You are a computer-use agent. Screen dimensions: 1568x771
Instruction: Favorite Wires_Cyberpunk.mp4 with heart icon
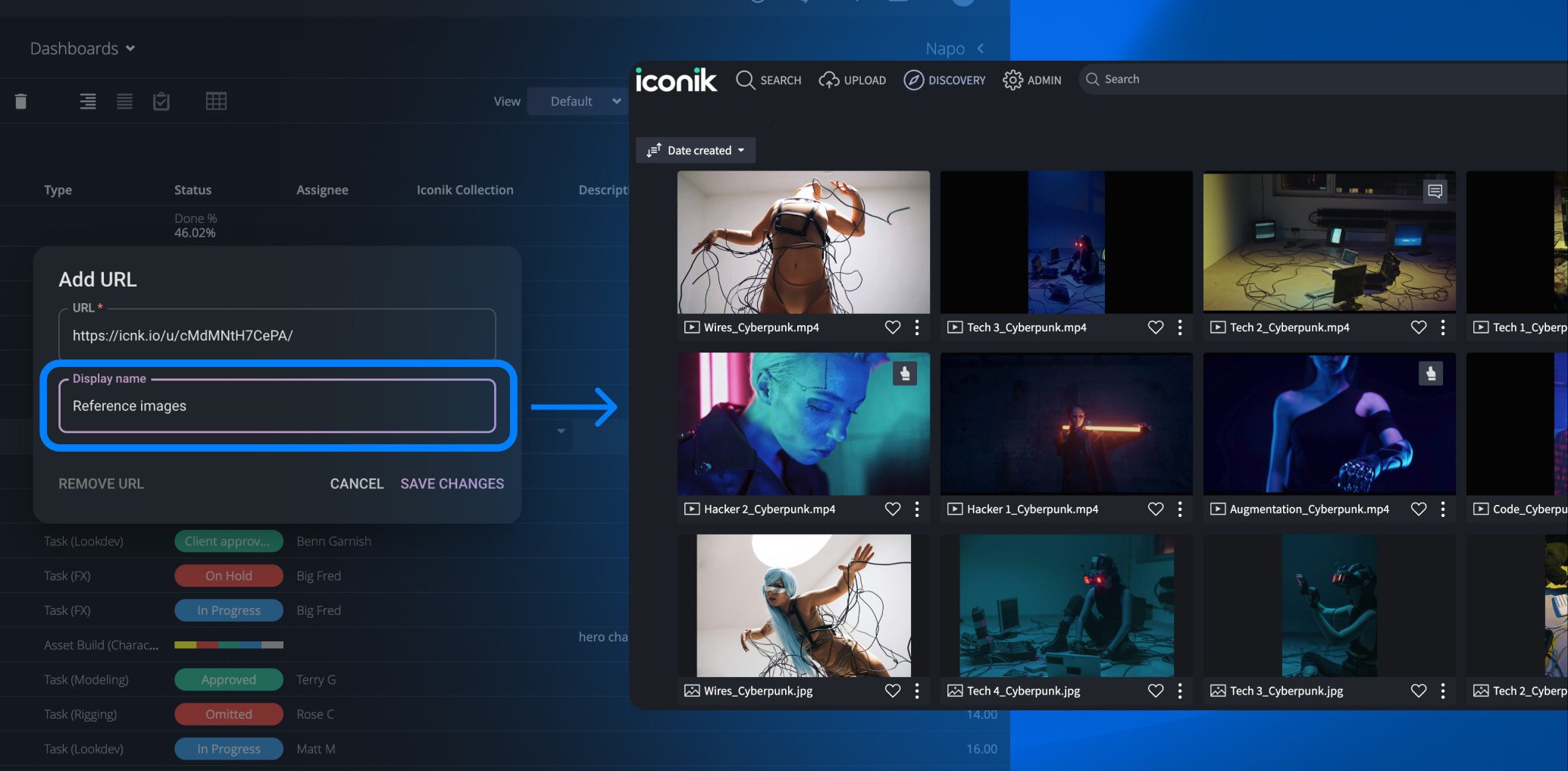pos(893,328)
